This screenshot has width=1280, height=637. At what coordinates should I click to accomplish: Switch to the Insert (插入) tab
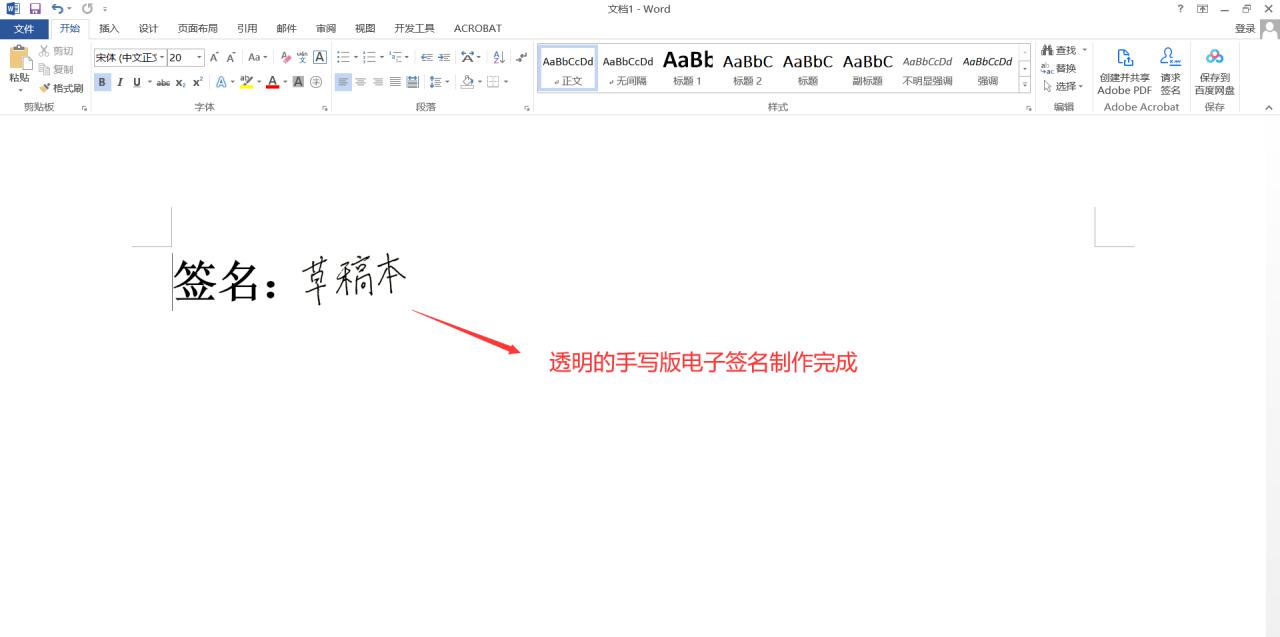click(x=109, y=29)
